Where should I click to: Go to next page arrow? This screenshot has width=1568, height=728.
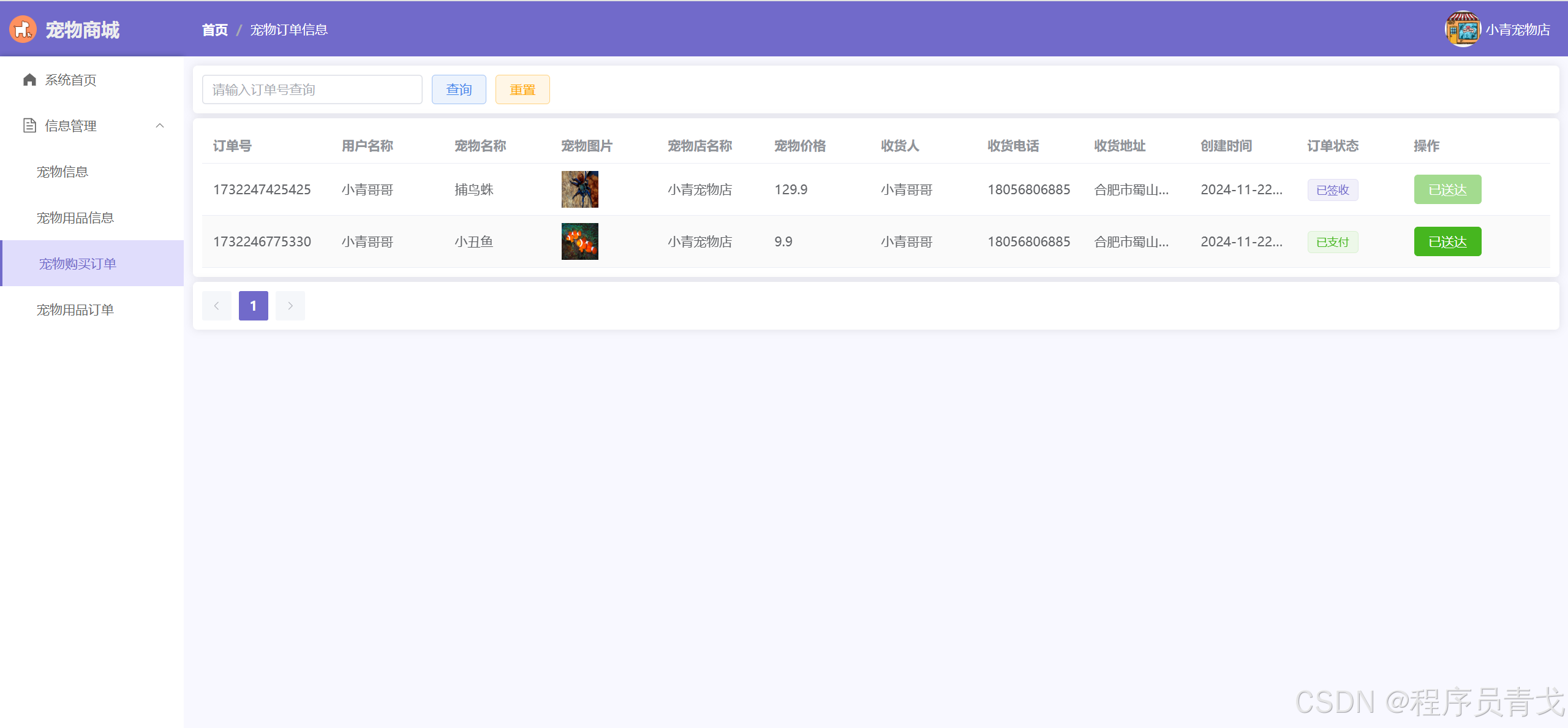[x=290, y=306]
